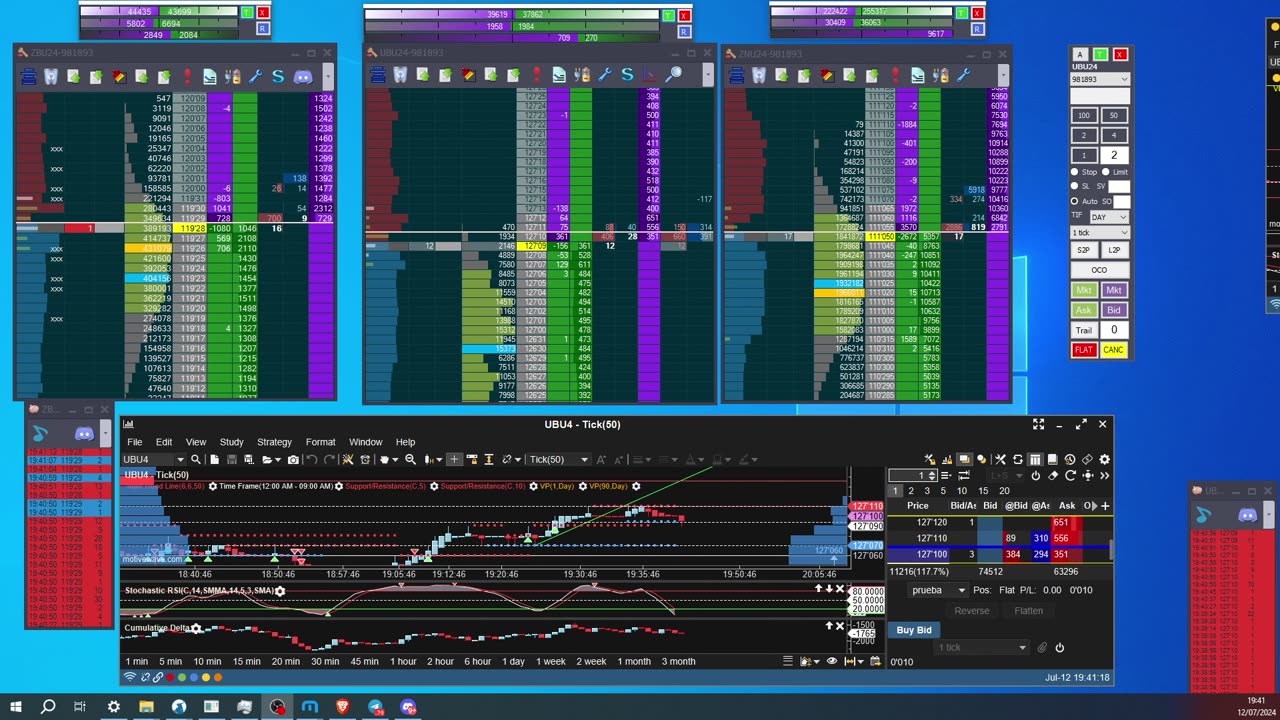Expand the UBU24 DOM toolbar overflow arrow

click(x=708, y=75)
